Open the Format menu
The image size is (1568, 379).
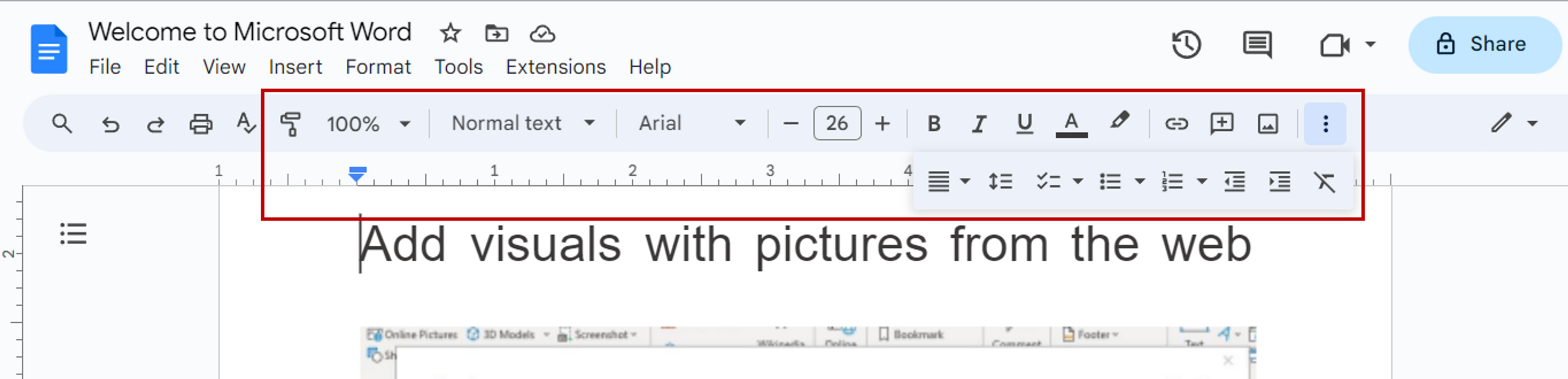(x=378, y=67)
